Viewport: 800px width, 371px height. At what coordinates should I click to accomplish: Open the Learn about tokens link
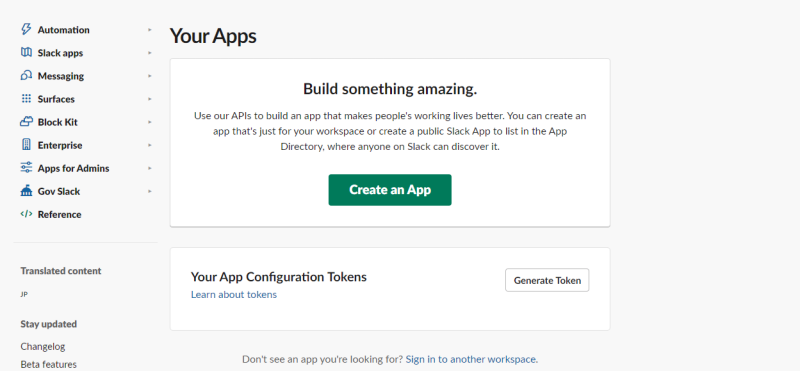coord(234,294)
